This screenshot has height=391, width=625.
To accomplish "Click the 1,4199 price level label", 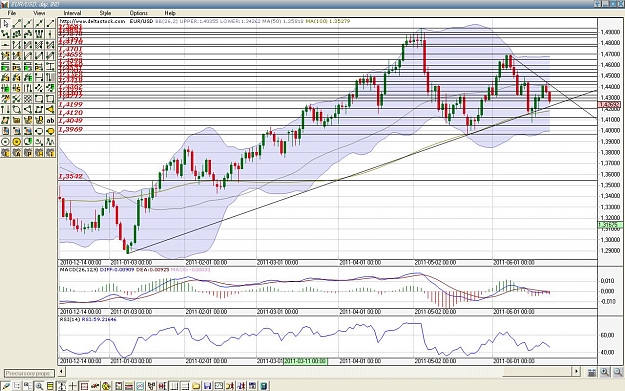I will 71,104.
